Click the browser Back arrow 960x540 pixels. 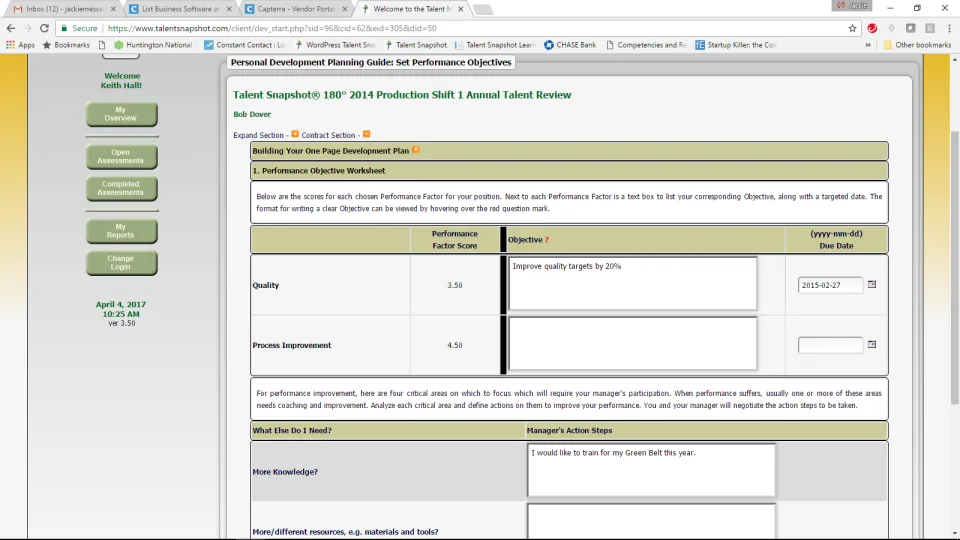[10, 28]
